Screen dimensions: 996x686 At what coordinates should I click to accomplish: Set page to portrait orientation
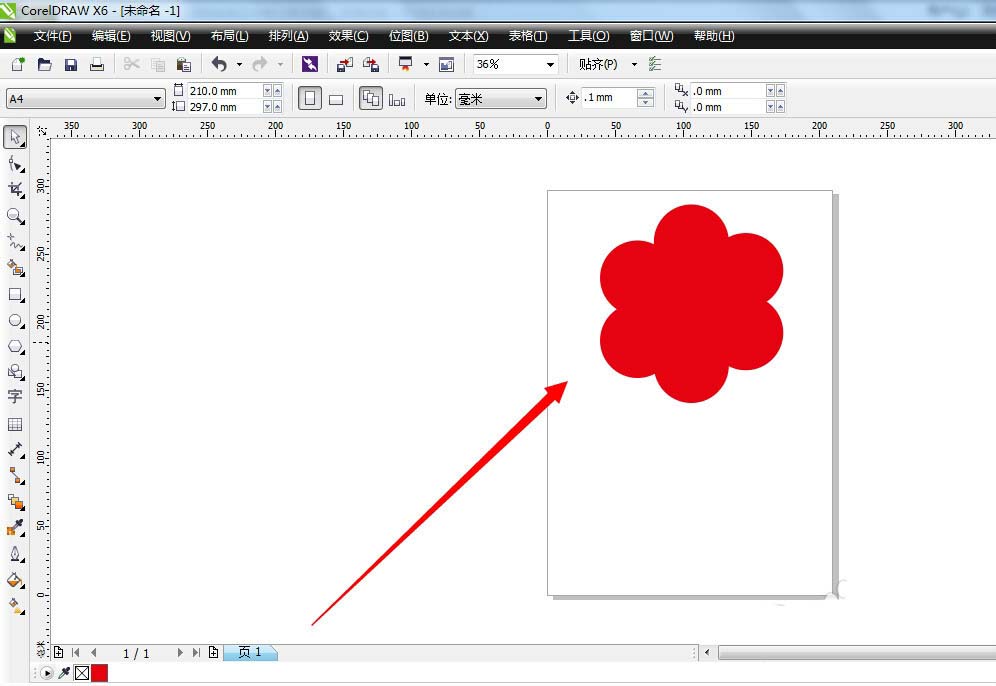310,99
